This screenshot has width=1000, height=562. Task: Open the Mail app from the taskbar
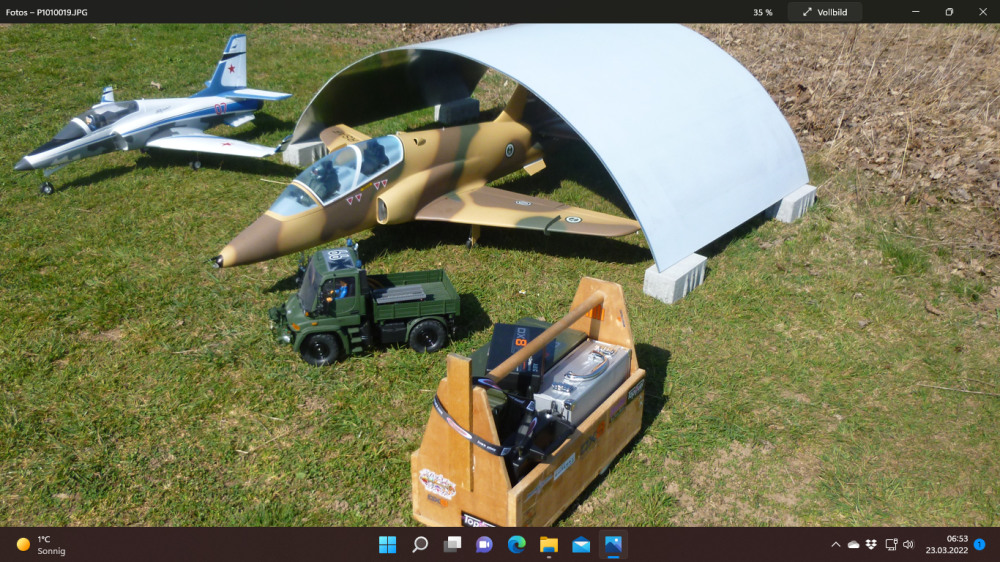pyautogui.click(x=581, y=544)
